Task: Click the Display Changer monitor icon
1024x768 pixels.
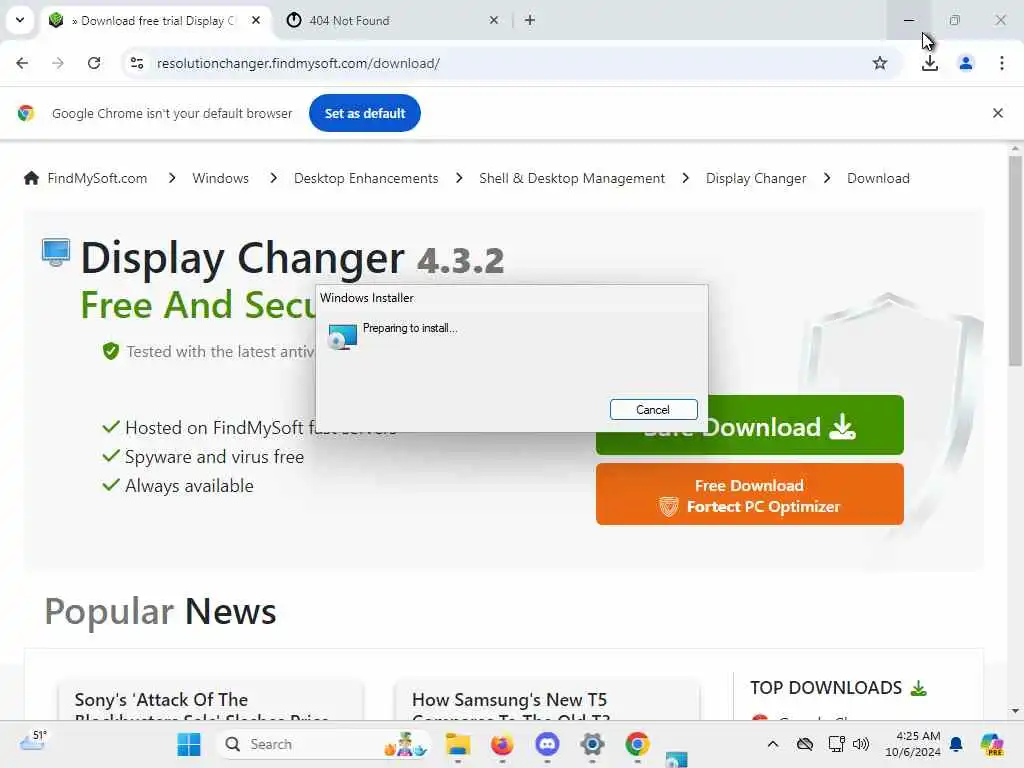Action: pos(56,252)
